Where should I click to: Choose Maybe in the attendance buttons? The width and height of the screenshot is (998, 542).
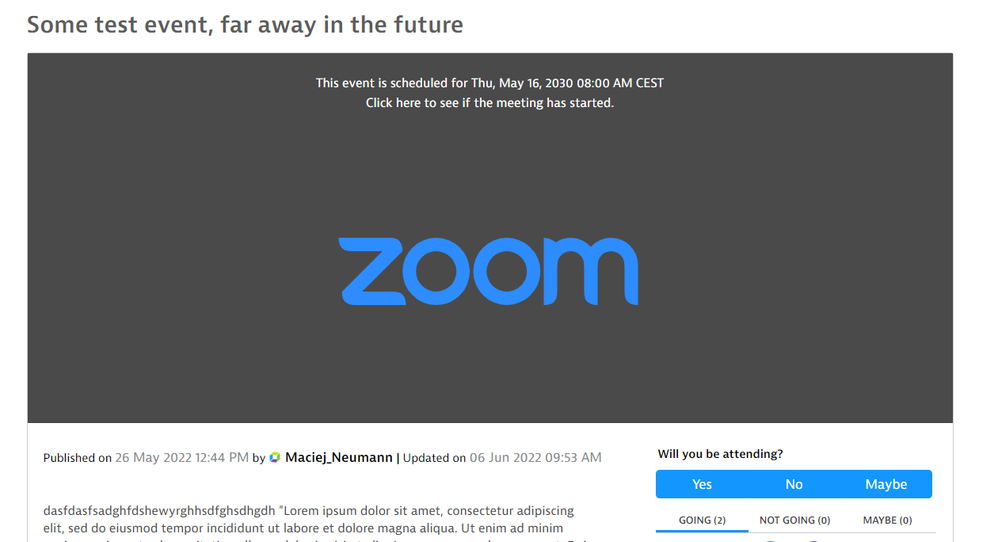(x=886, y=484)
